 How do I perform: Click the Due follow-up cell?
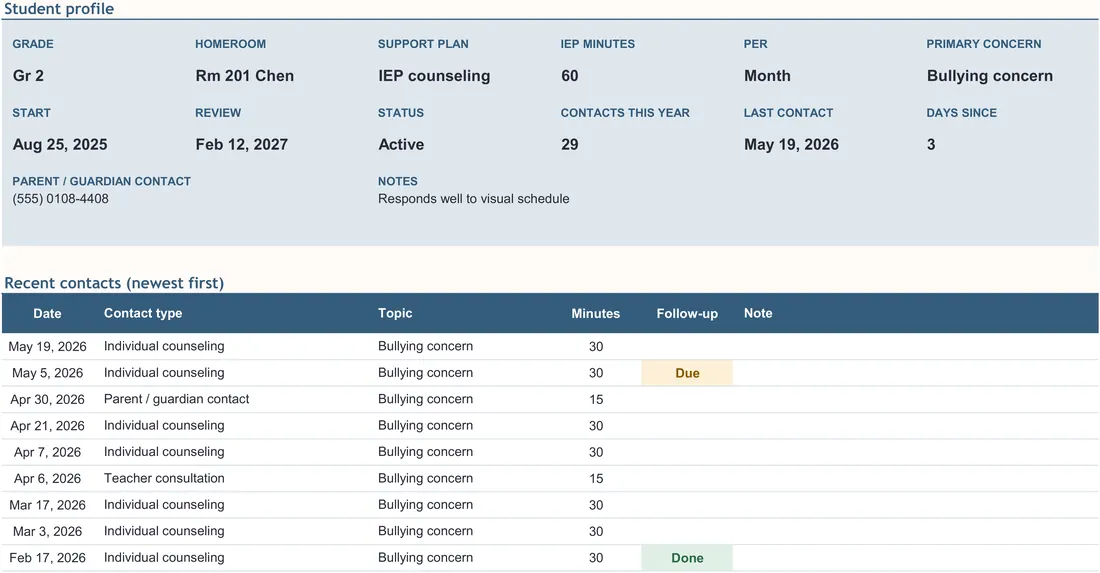pyautogui.click(x=688, y=373)
